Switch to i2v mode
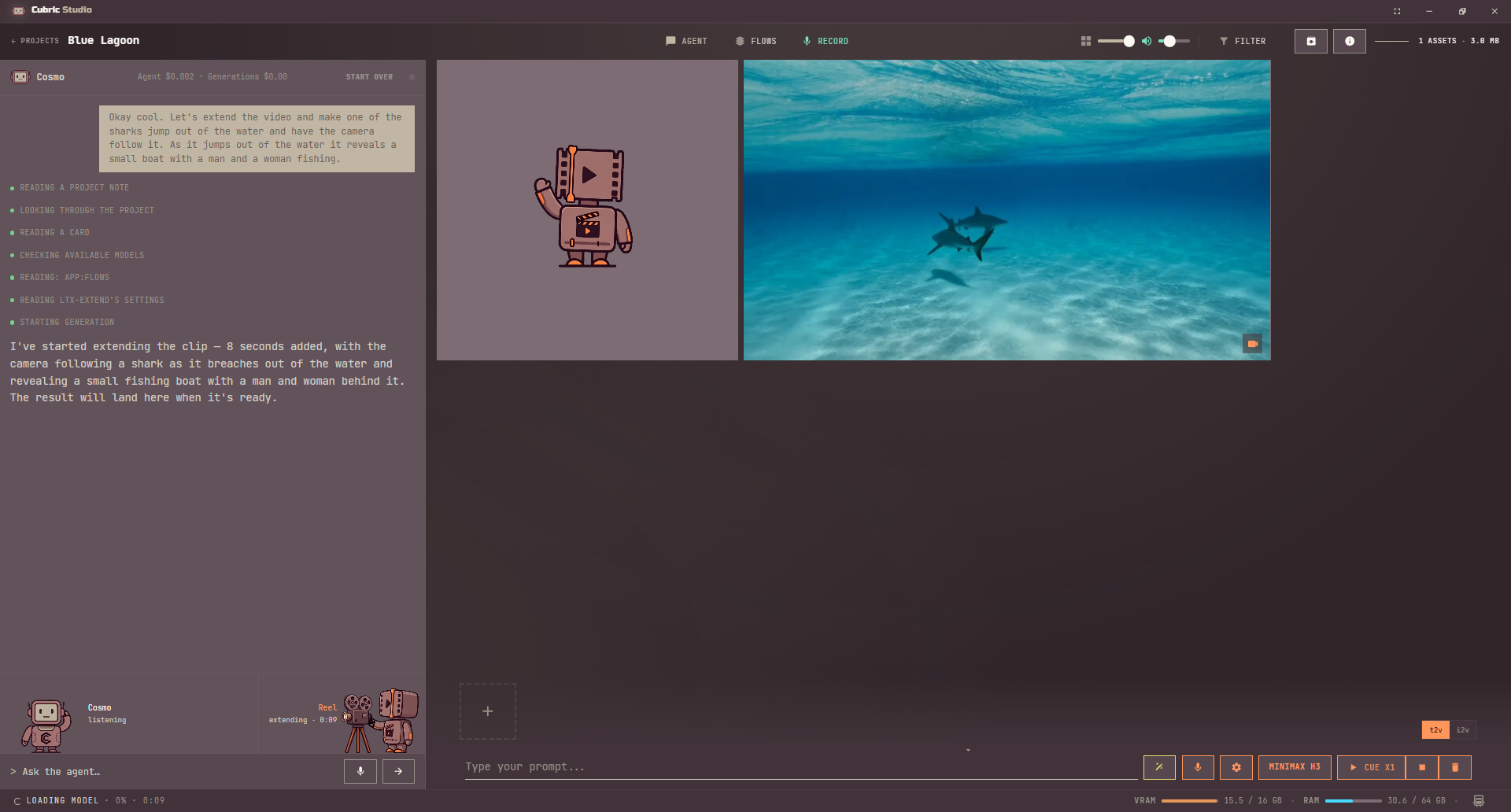 1463,730
